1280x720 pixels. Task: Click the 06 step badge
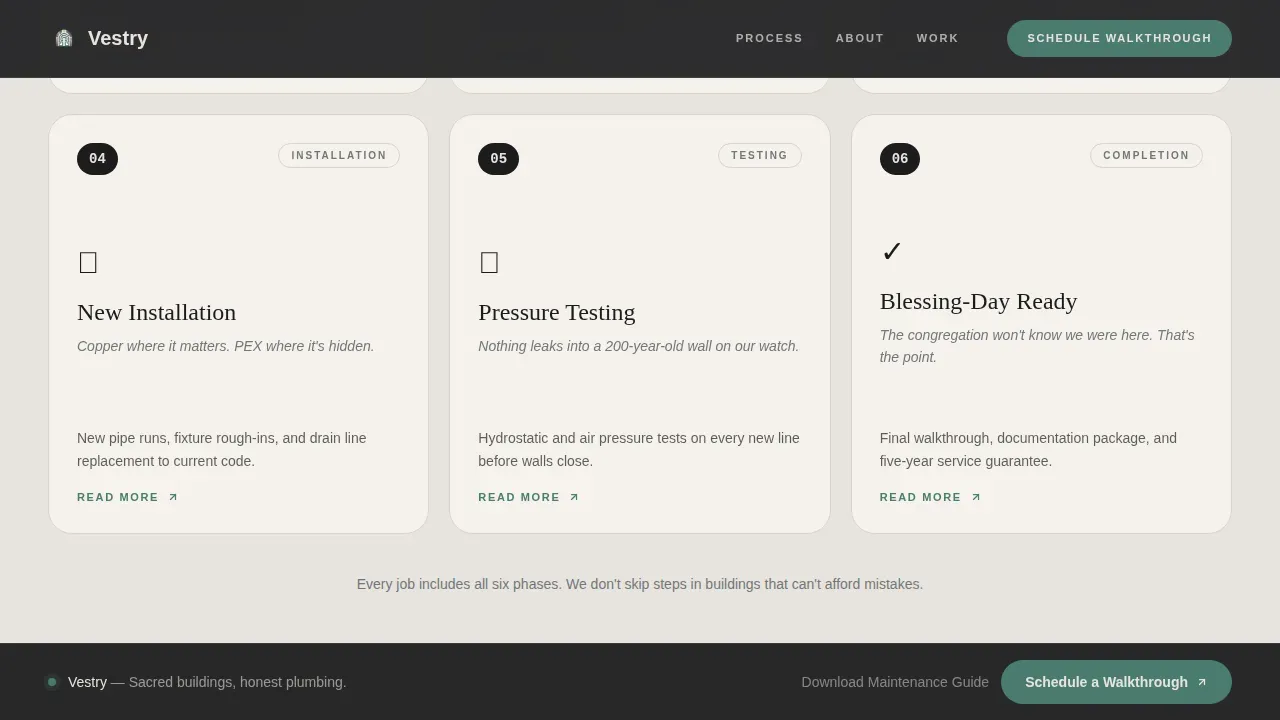coord(900,159)
